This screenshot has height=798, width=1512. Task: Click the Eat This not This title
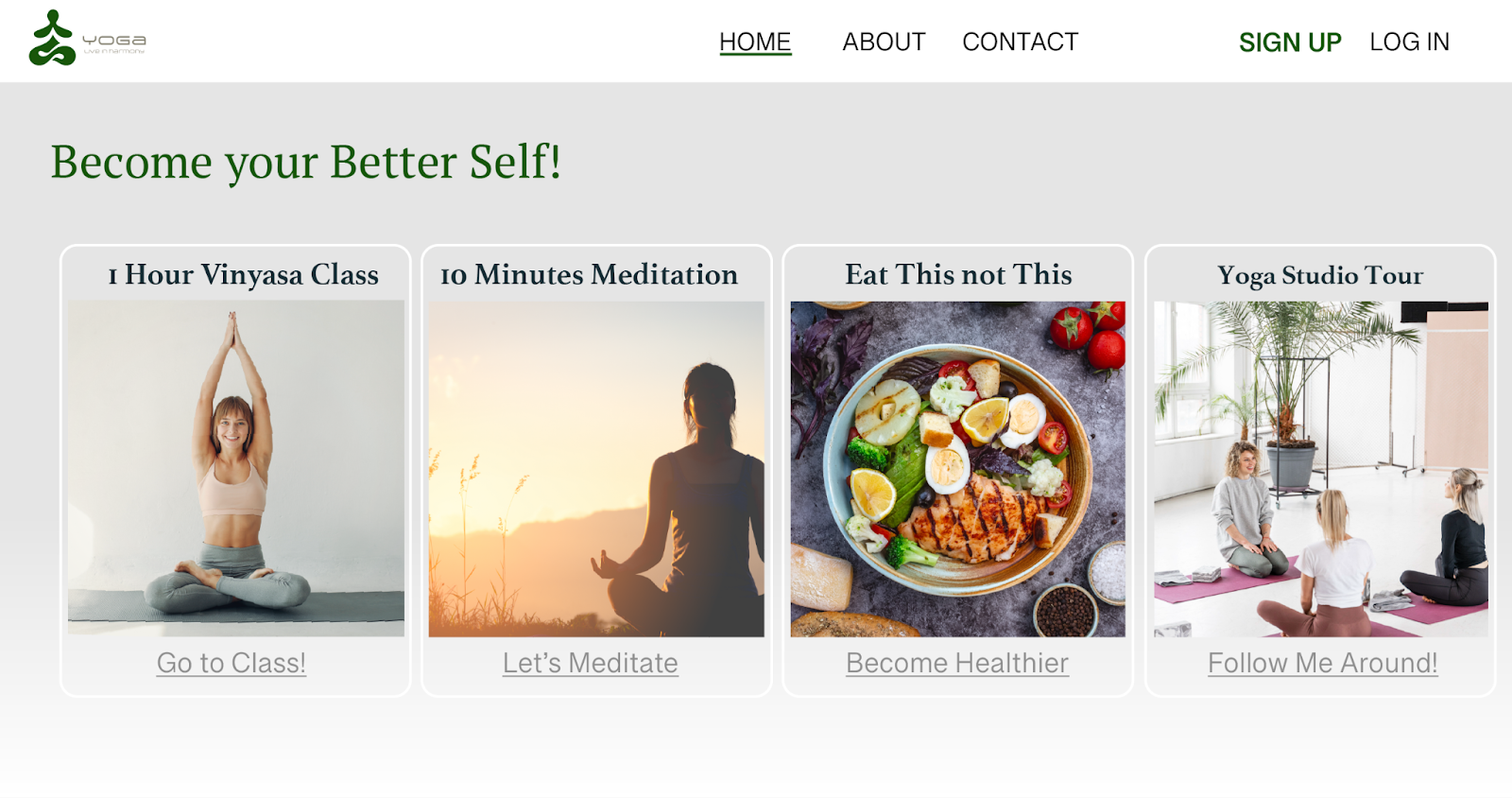click(x=958, y=275)
